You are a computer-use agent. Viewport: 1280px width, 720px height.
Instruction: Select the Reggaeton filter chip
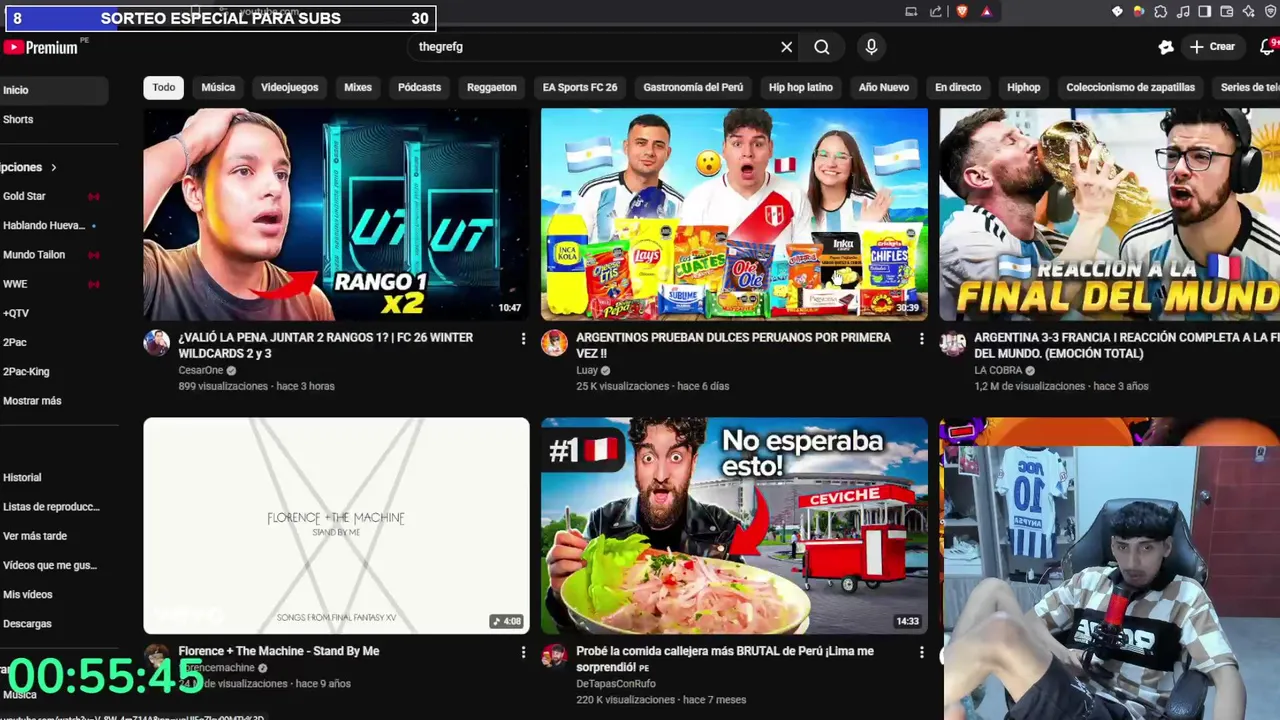492,87
